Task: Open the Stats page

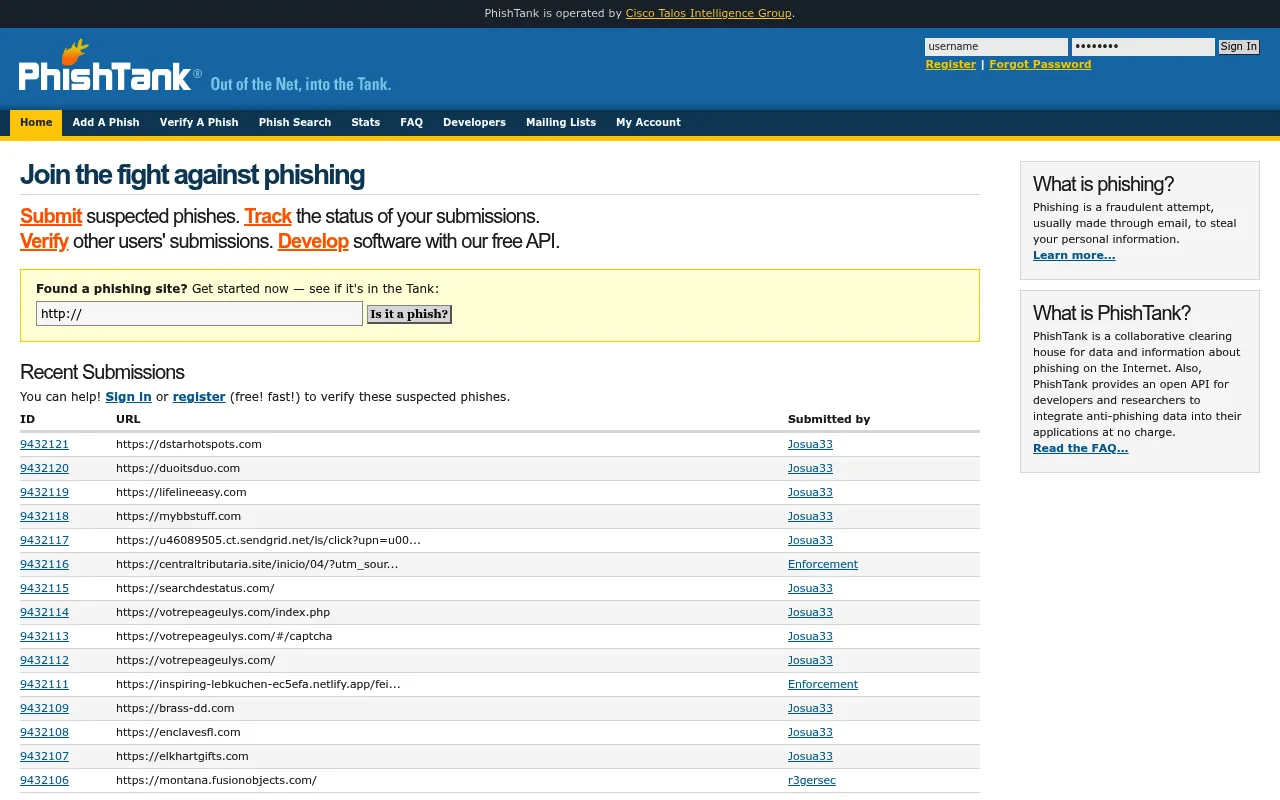Action: coord(366,122)
